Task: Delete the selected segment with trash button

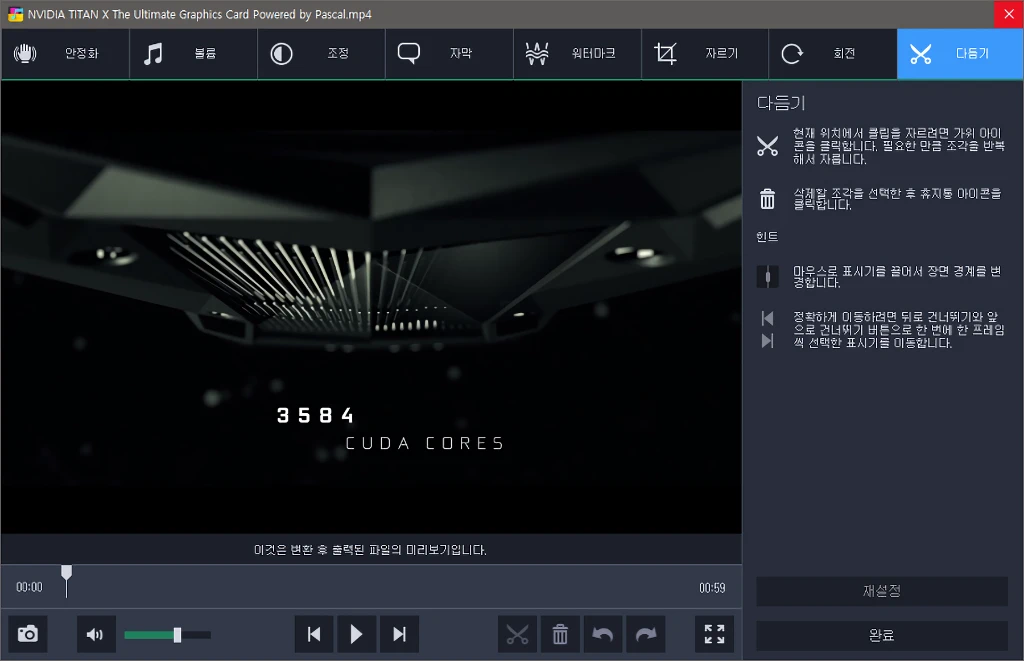Action: [x=560, y=634]
